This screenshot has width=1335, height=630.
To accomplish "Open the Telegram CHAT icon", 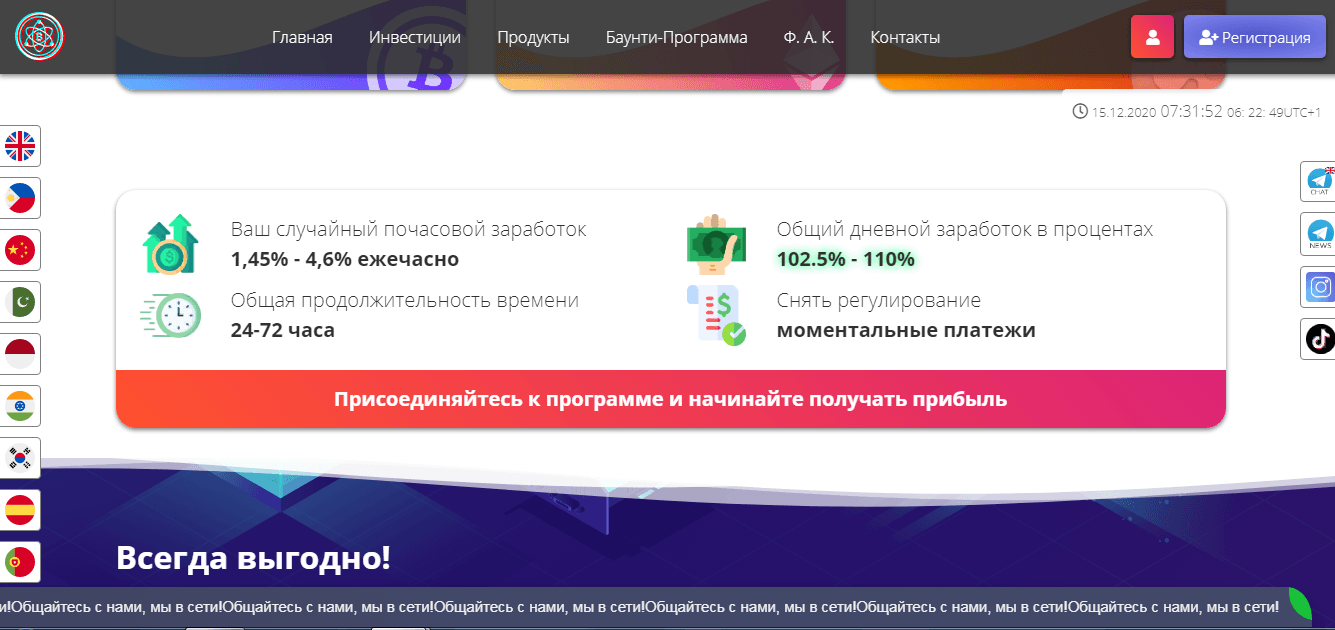I will pyautogui.click(x=1319, y=182).
